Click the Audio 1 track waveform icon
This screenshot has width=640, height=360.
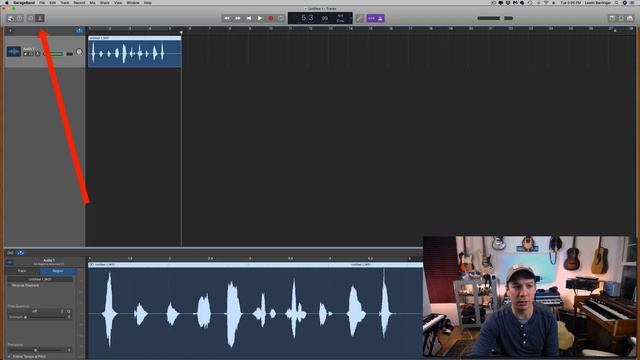(13, 52)
